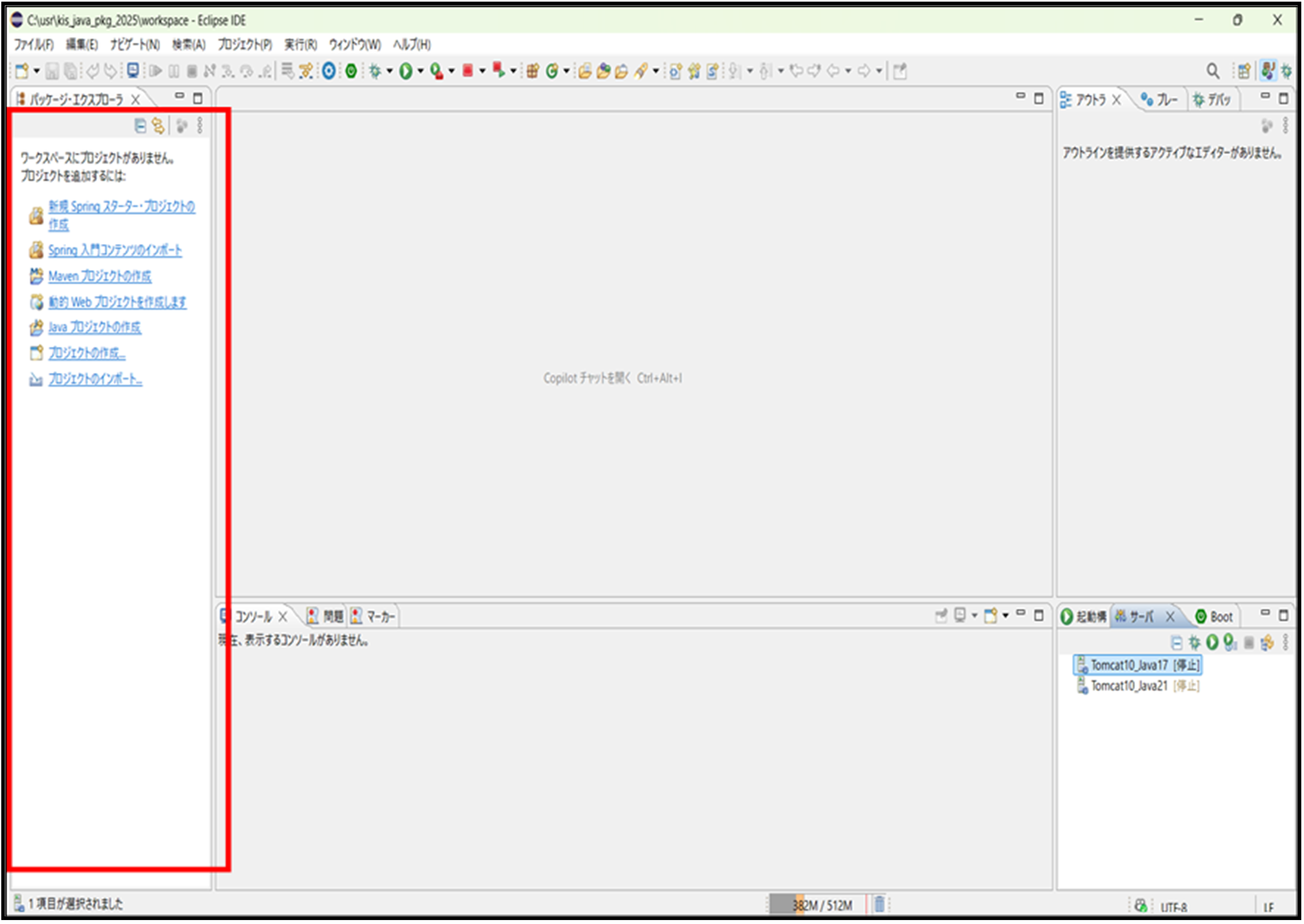The width and height of the screenshot is (1304, 924).
Task: Open the Package Explorer view menu (three dots)
Action: (x=200, y=126)
